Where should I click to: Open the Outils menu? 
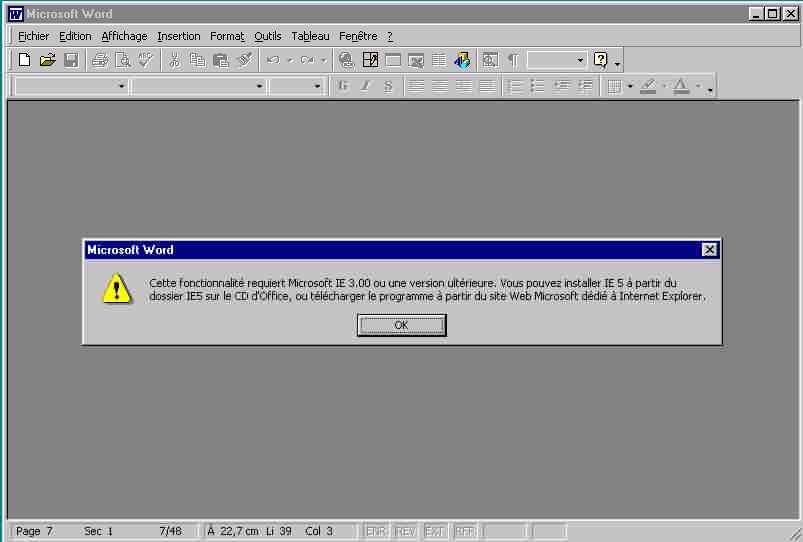[268, 36]
